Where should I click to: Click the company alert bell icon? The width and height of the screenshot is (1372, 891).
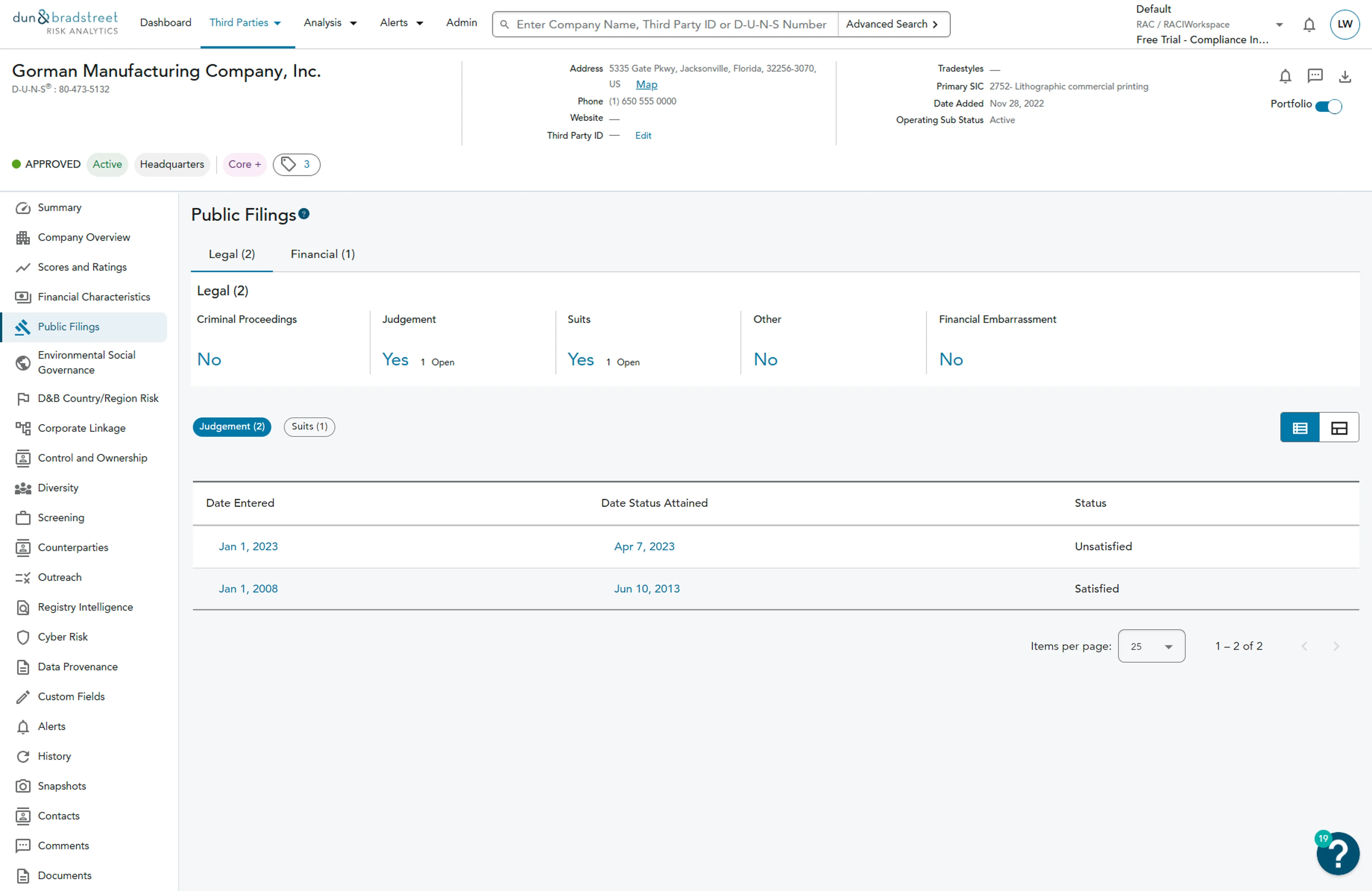pyautogui.click(x=1285, y=76)
